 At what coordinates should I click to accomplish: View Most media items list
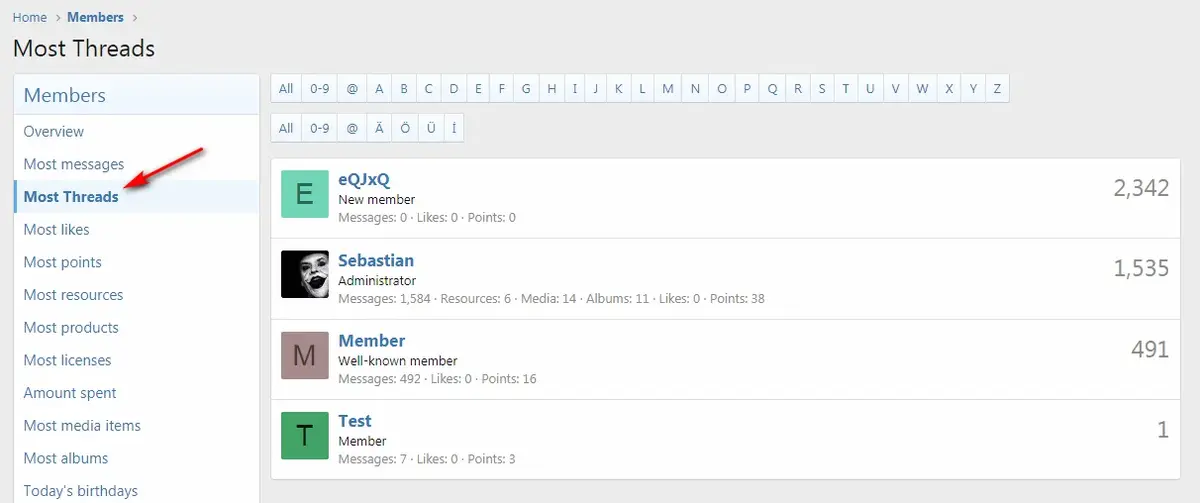tap(82, 426)
